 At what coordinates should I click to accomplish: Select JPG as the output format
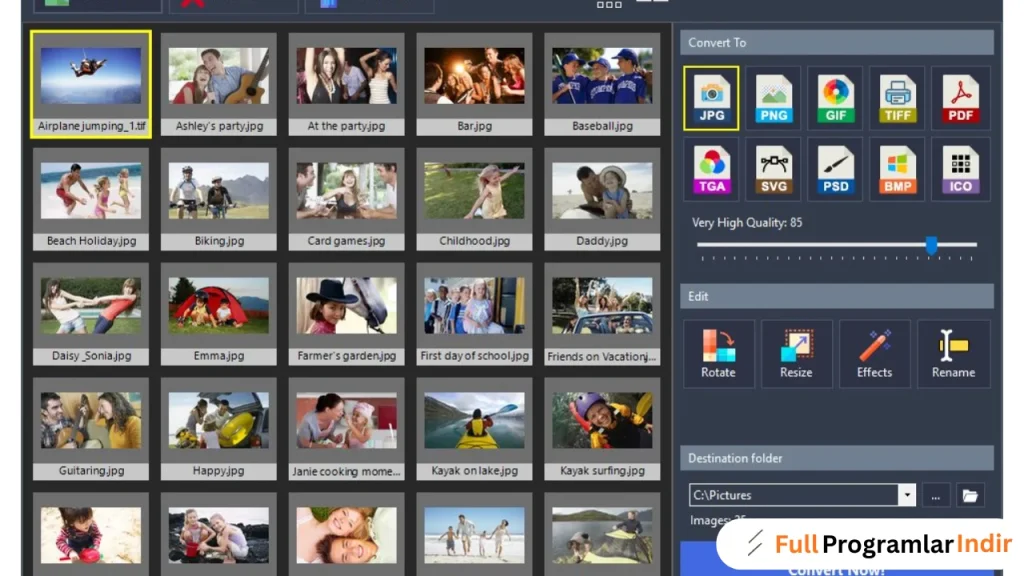711,98
